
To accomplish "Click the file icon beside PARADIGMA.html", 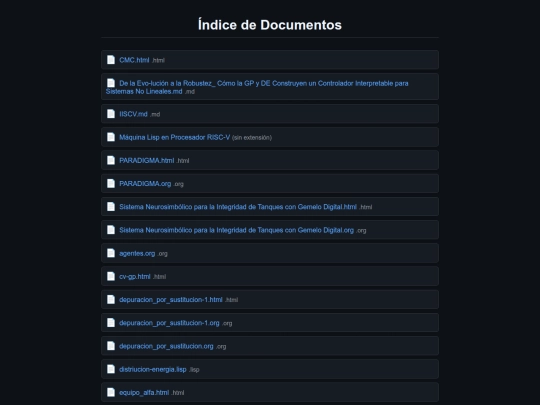I will 111,160.
